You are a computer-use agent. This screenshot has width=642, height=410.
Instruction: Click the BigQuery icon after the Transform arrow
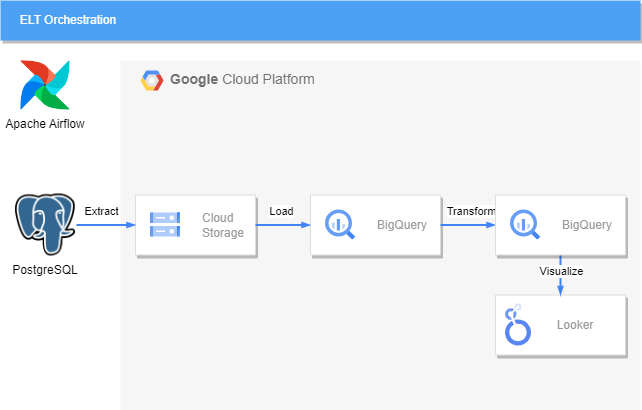(525, 224)
